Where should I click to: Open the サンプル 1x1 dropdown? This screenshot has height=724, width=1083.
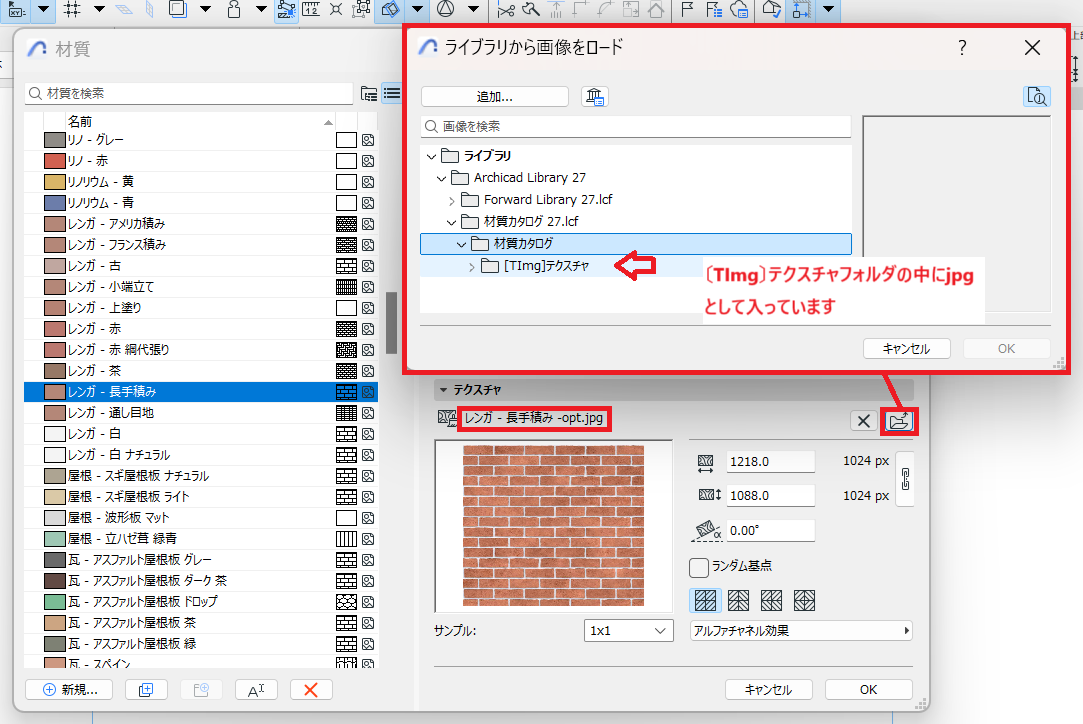[629, 631]
